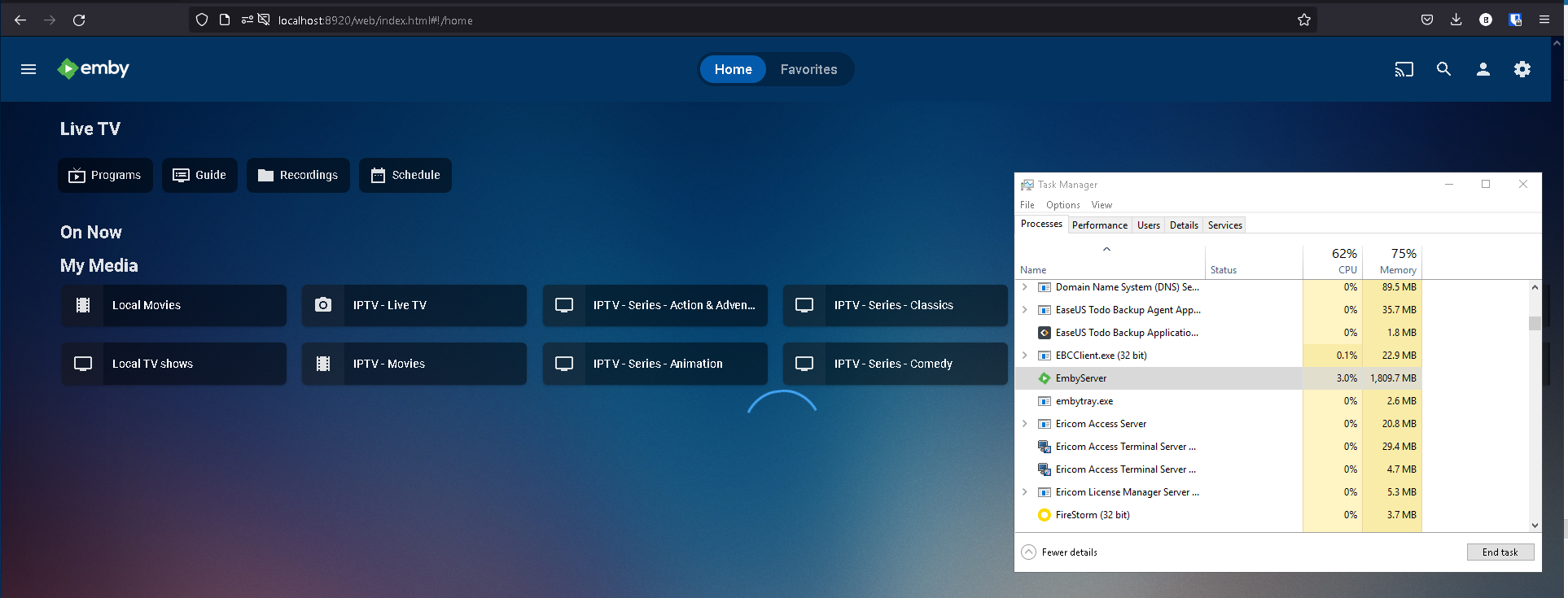Click the Task Manager scrollbar thumb
This screenshot has width=1568, height=598.
tap(1535, 324)
